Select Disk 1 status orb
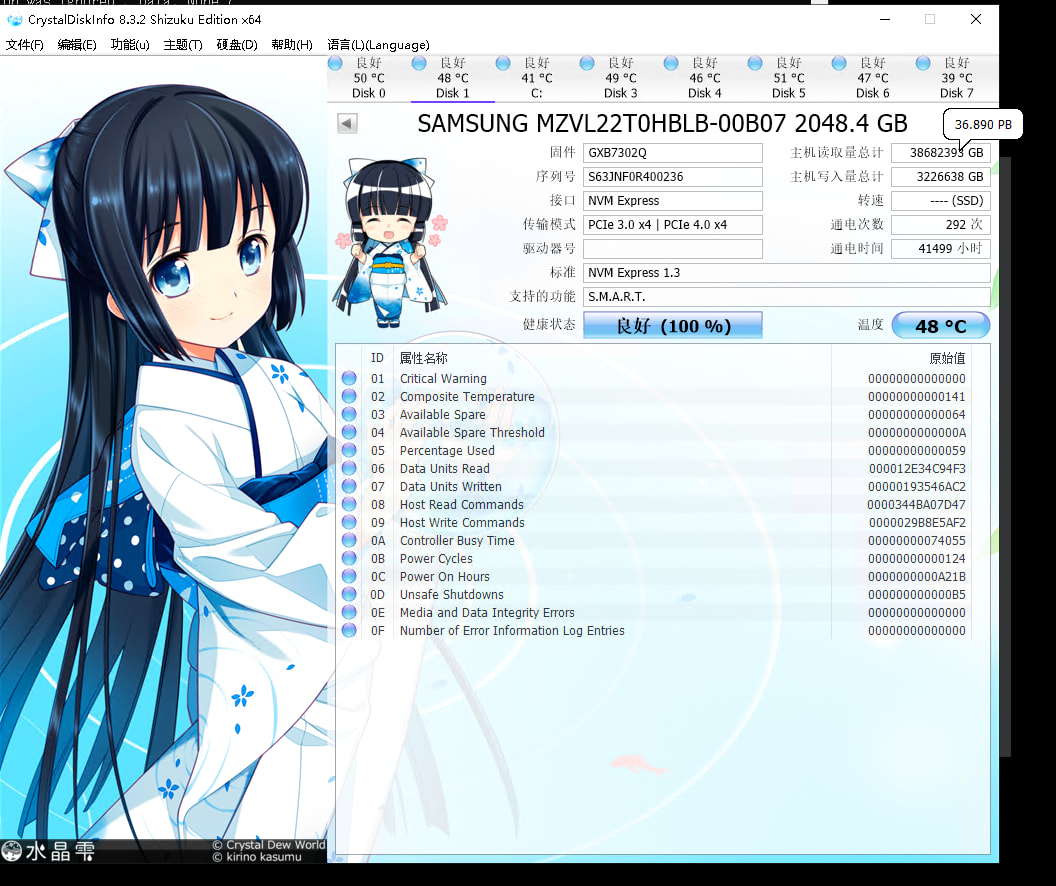Viewport: 1056px width, 886px height. coord(419,63)
